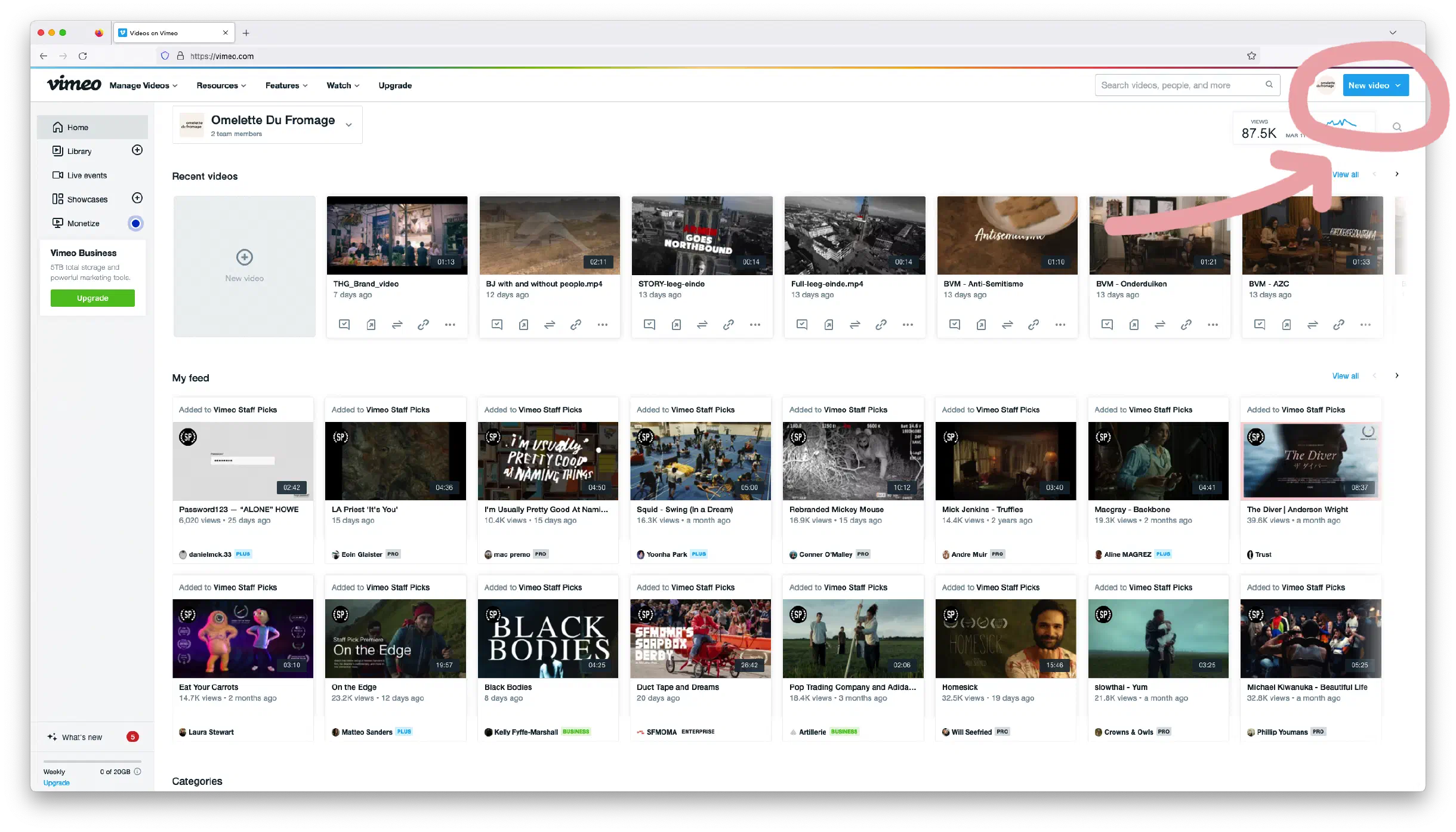Open Library in sidebar
Screen dimensions: 1456x832
tap(79, 151)
